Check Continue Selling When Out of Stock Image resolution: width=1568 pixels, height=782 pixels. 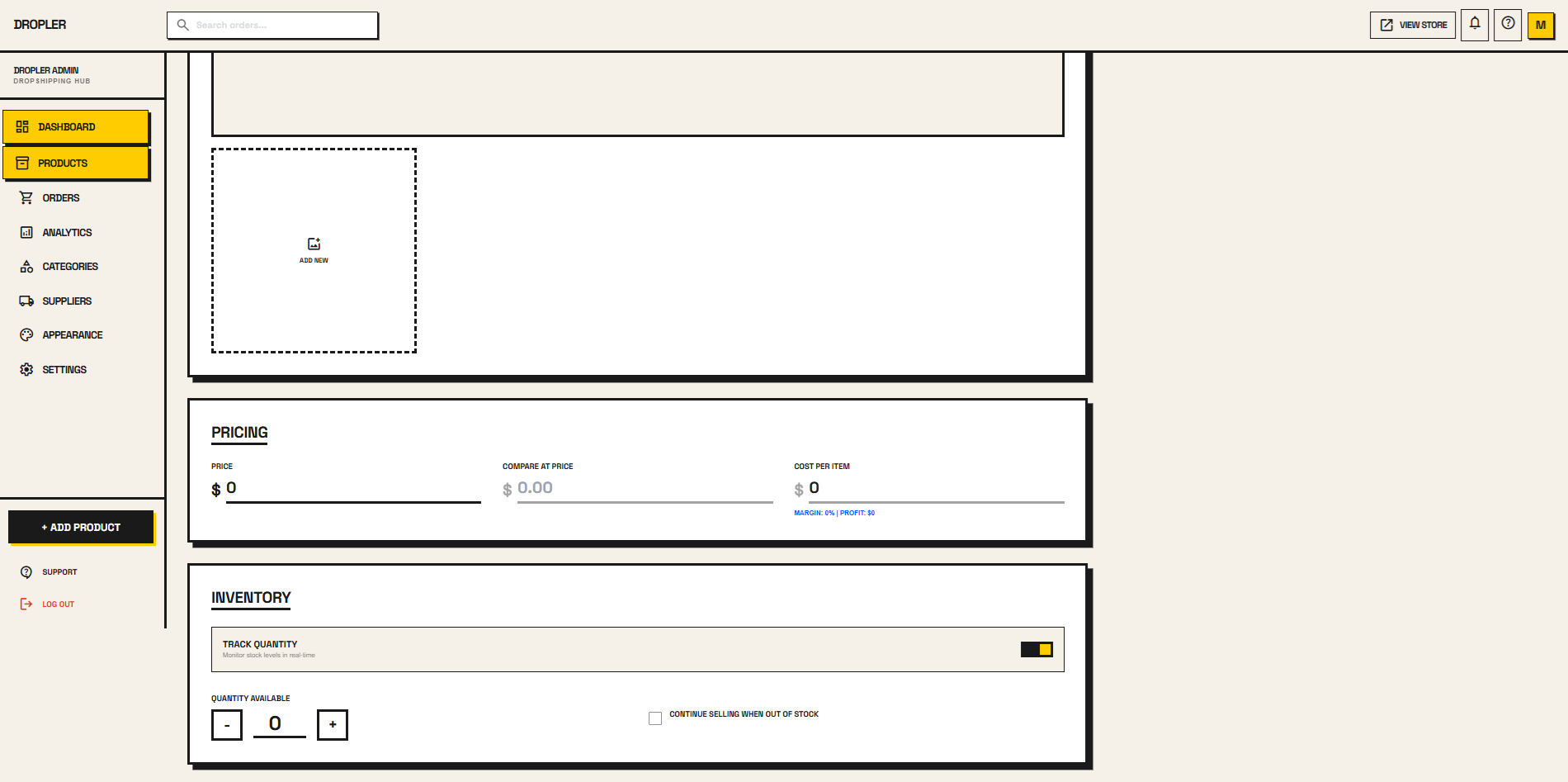coord(655,718)
